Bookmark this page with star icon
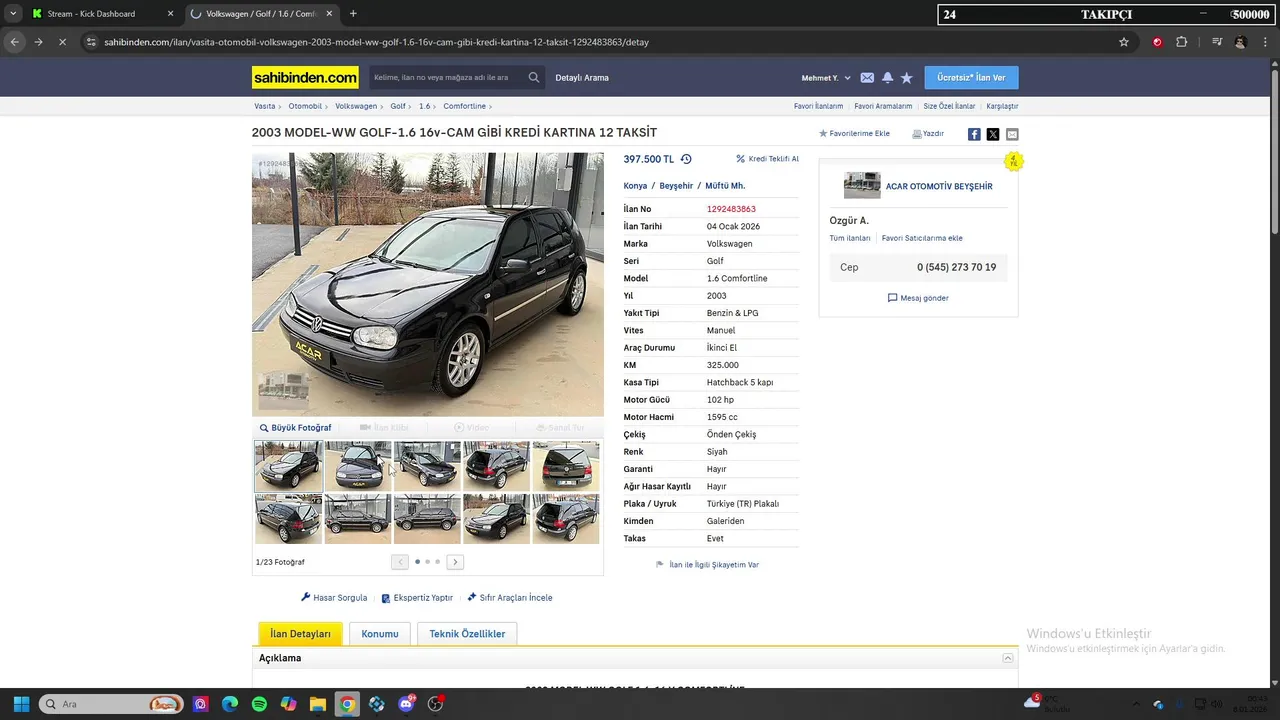 pyautogui.click(x=1124, y=42)
